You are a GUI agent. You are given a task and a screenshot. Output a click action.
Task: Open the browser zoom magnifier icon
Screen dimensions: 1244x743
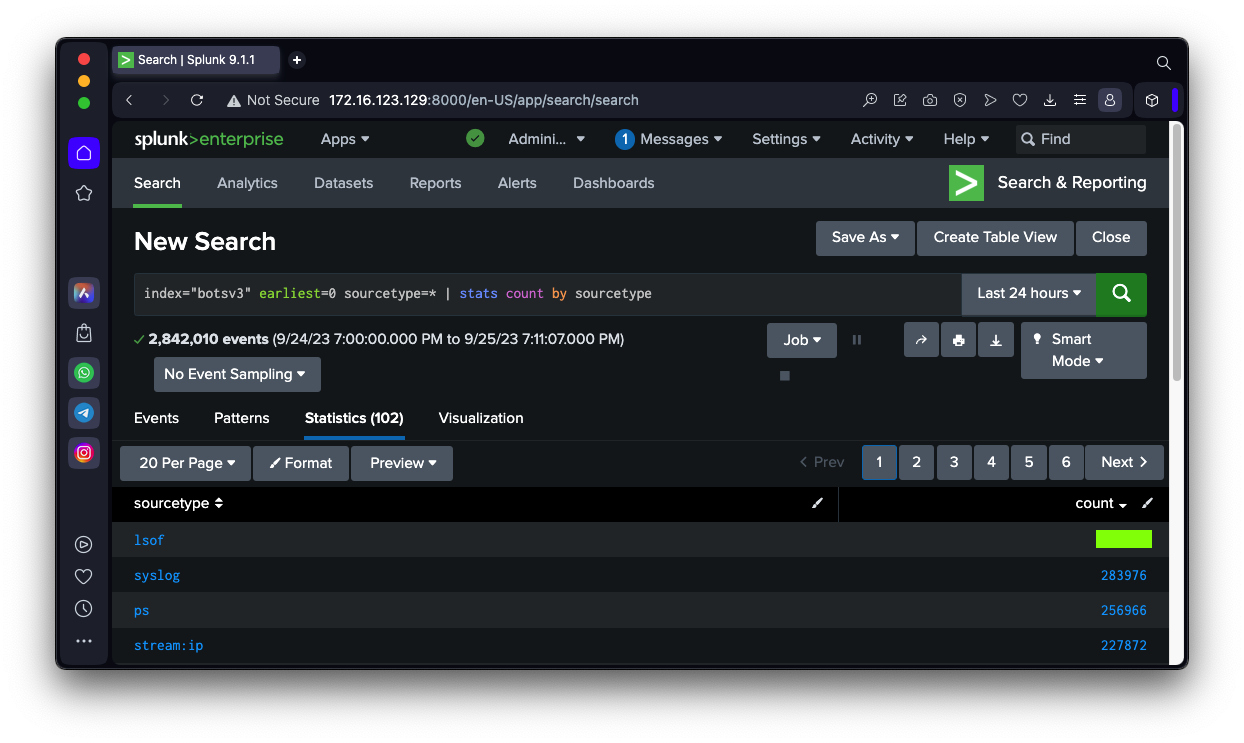(x=870, y=100)
